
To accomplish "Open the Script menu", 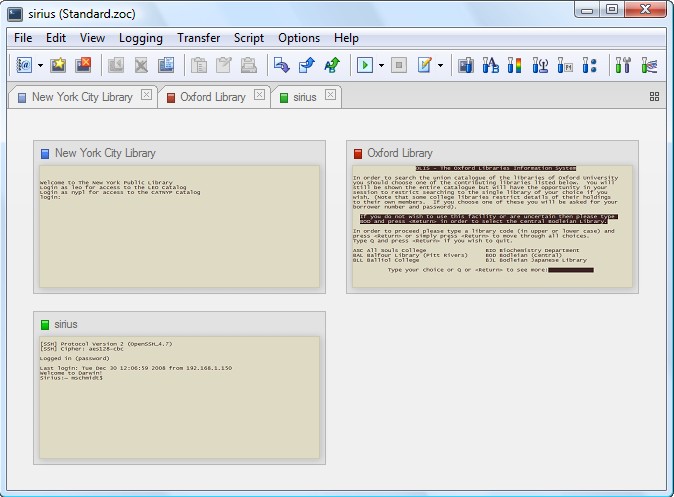I will tap(249, 38).
